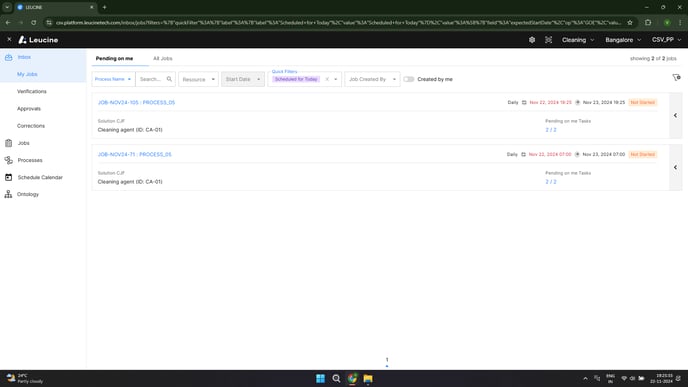This screenshot has height=387, width=688.
Task: Click the LEUCINE browser tab
Action: [55, 7]
